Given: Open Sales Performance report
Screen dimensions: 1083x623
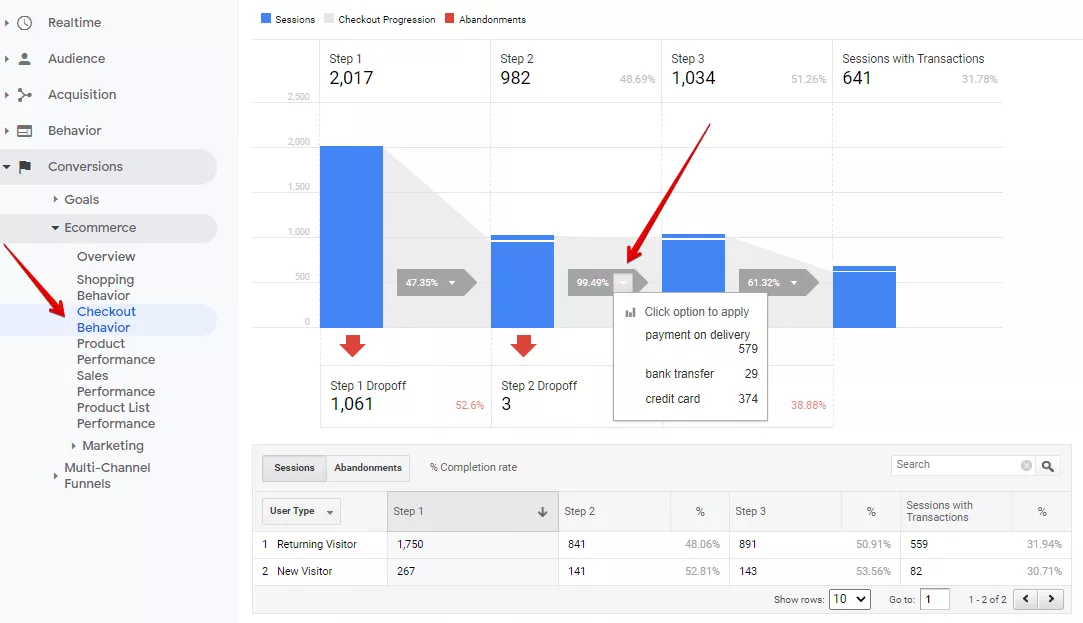Looking at the screenshot, I should pyautogui.click(x=115, y=383).
